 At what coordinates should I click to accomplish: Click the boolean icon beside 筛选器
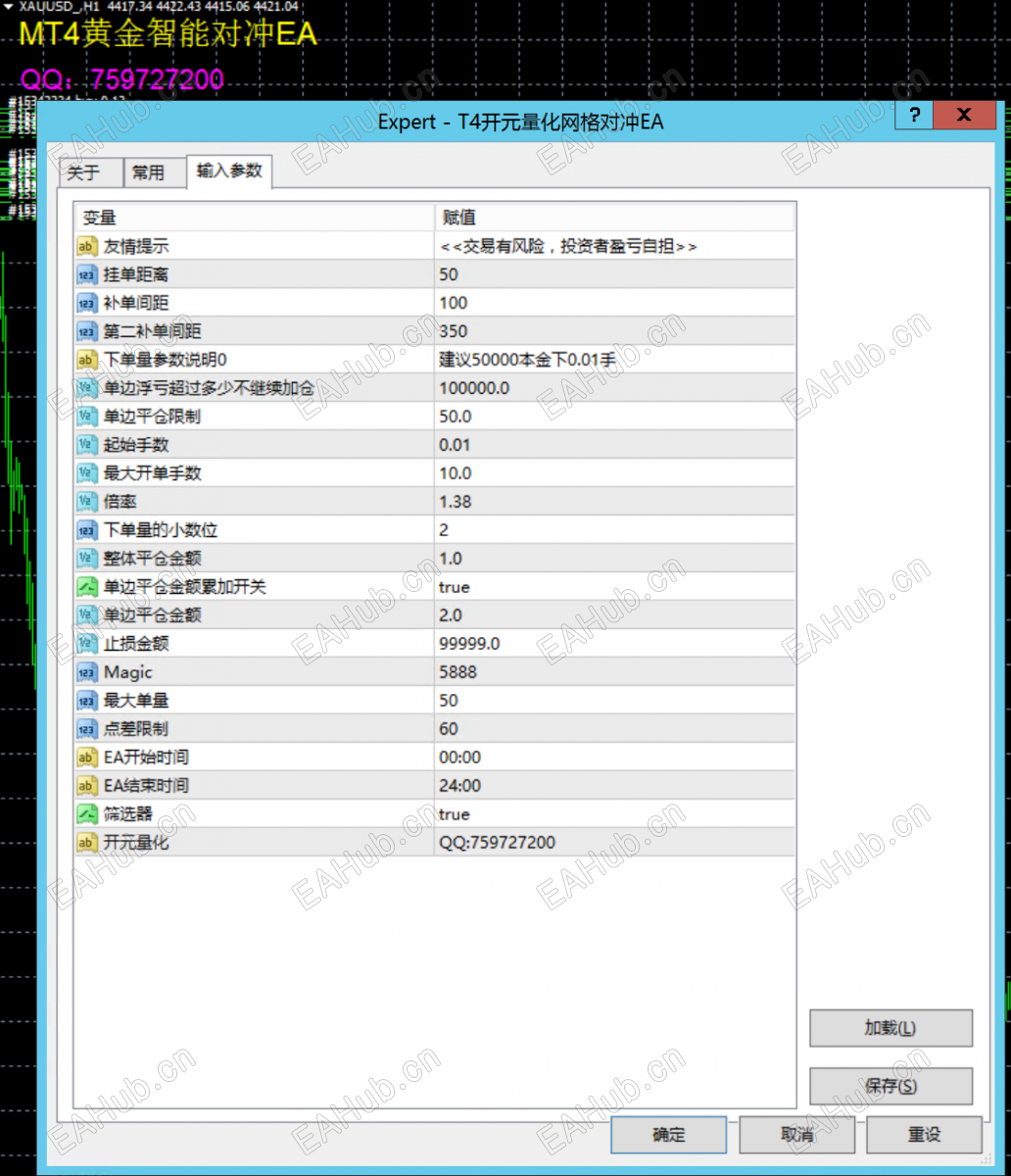tap(87, 814)
